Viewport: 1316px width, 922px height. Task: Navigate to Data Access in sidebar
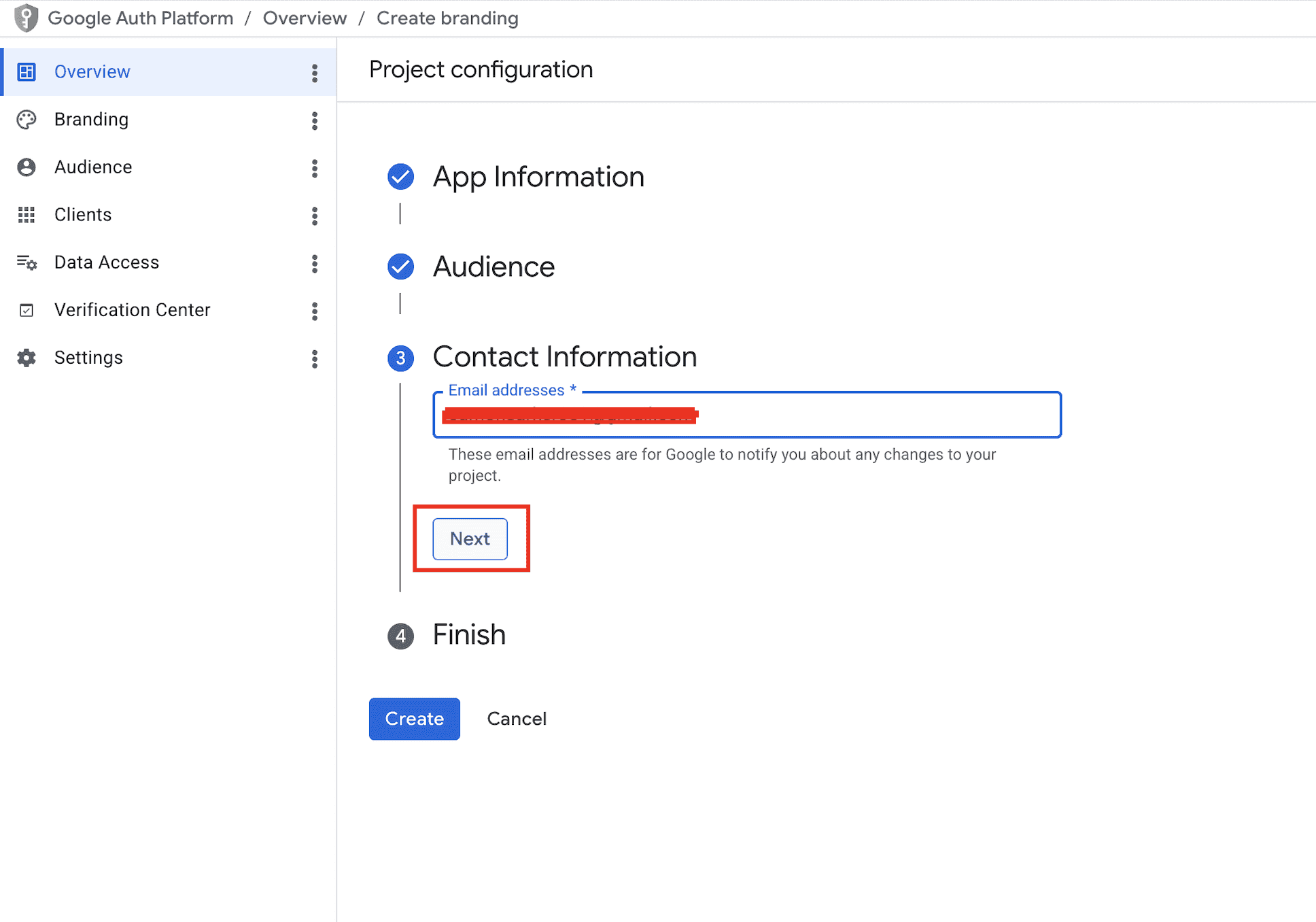[168, 262]
